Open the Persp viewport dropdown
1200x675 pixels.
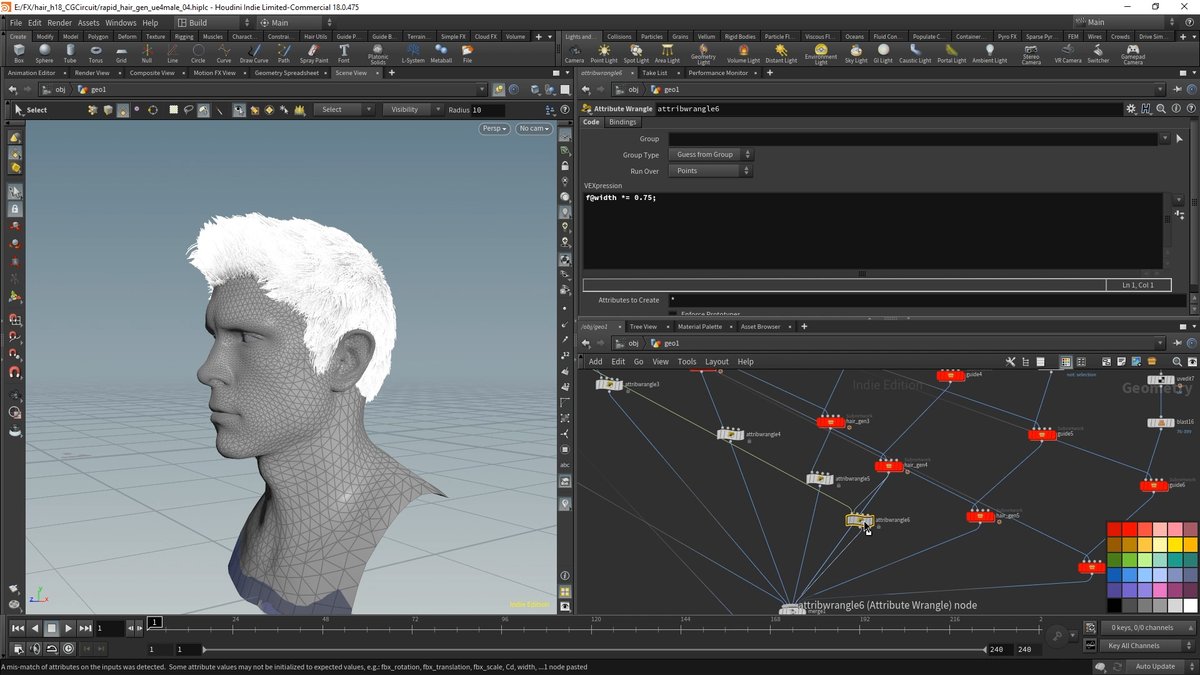495,128
